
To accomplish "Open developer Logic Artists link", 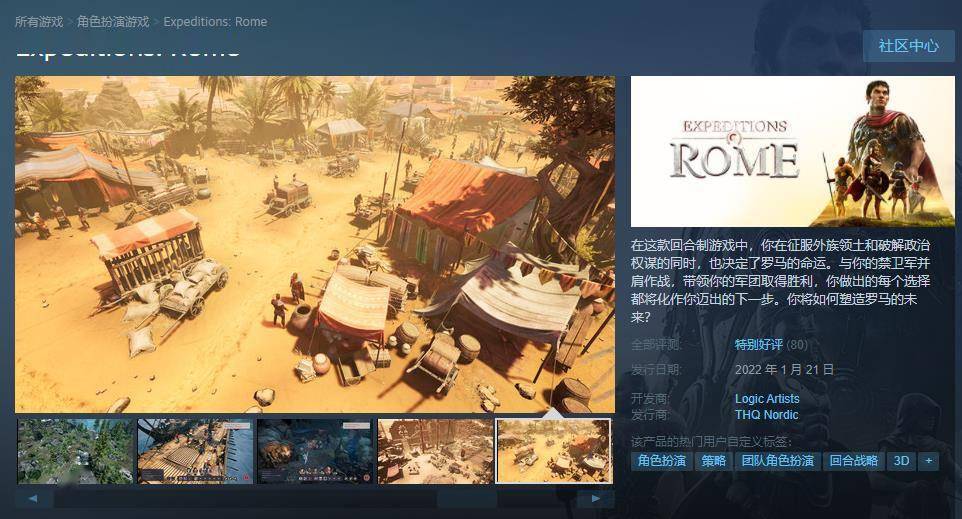I will (x=767, y=399).
